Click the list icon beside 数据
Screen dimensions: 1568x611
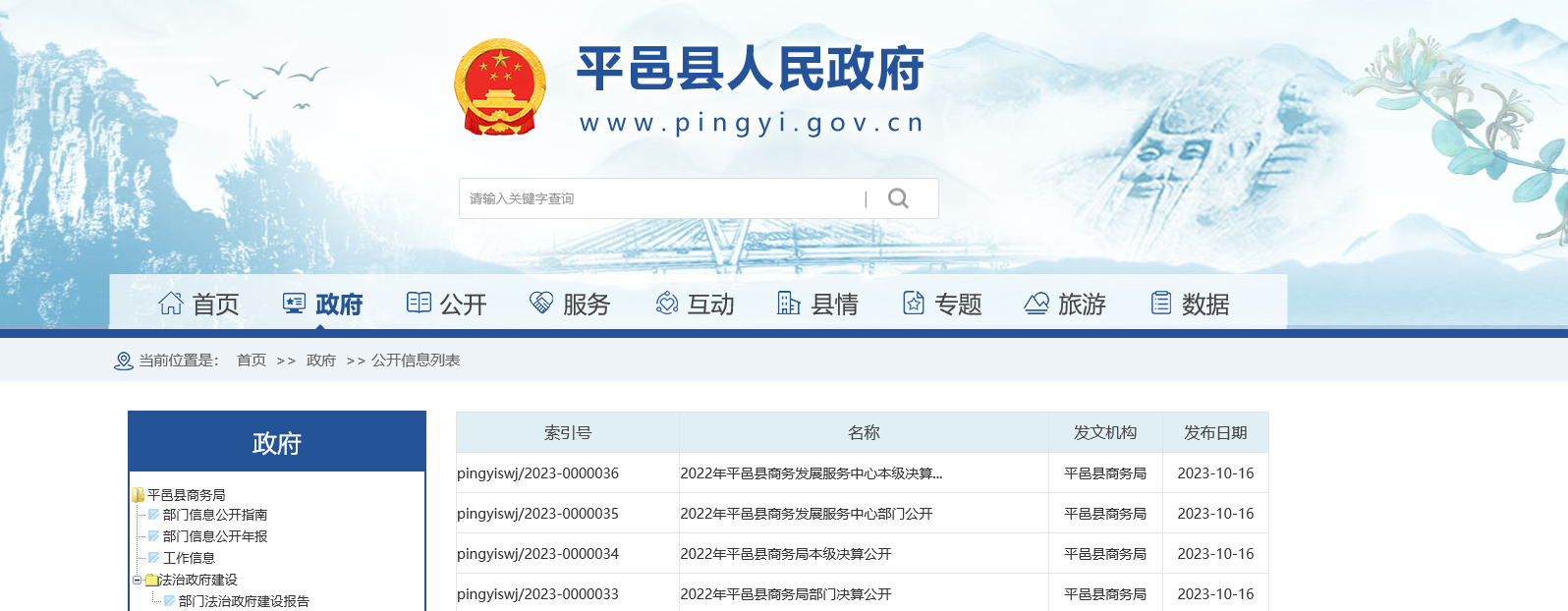(1161, 303)
